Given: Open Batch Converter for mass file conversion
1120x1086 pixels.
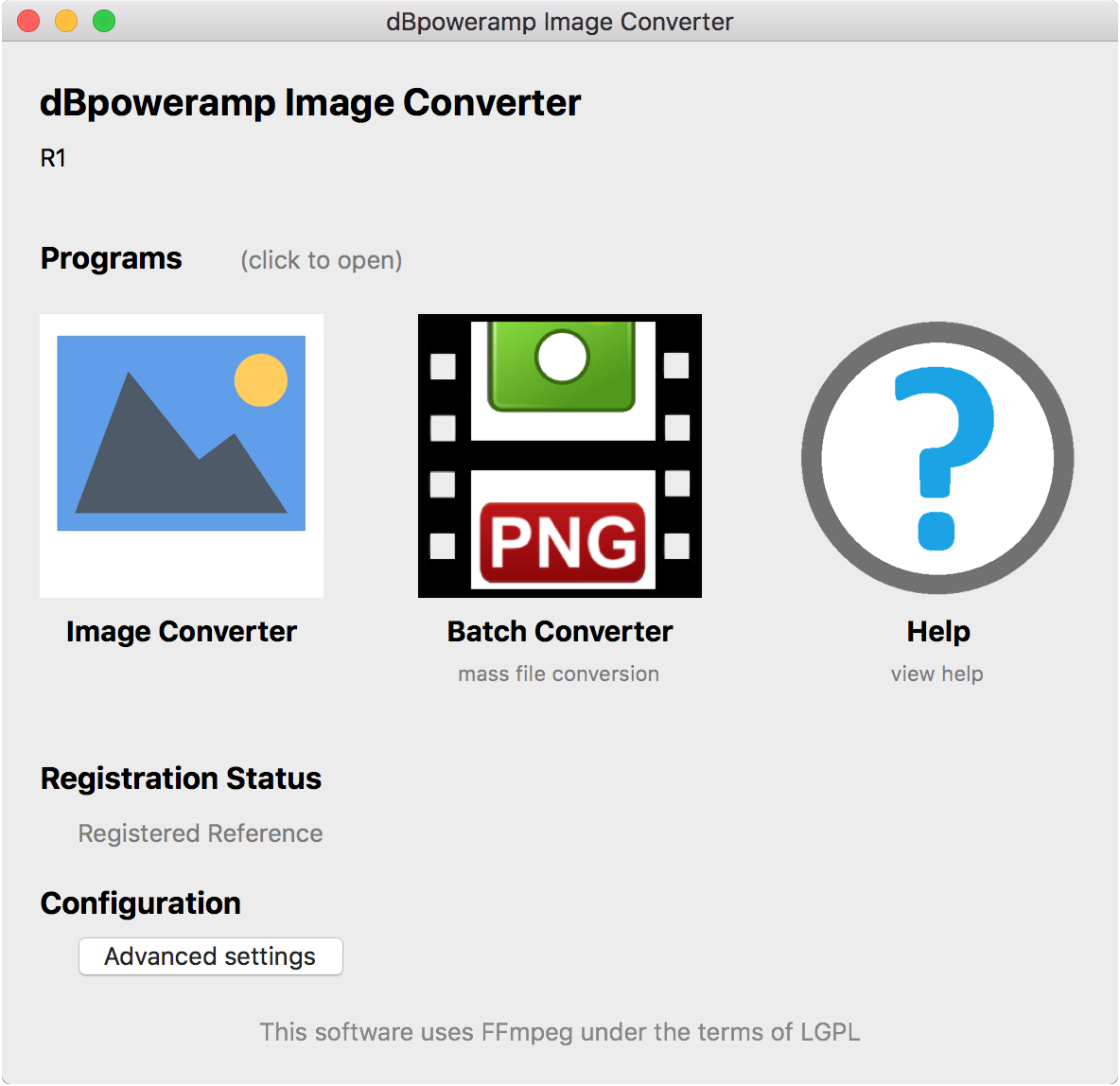Looking at the screenshot, I should point(558,454).
